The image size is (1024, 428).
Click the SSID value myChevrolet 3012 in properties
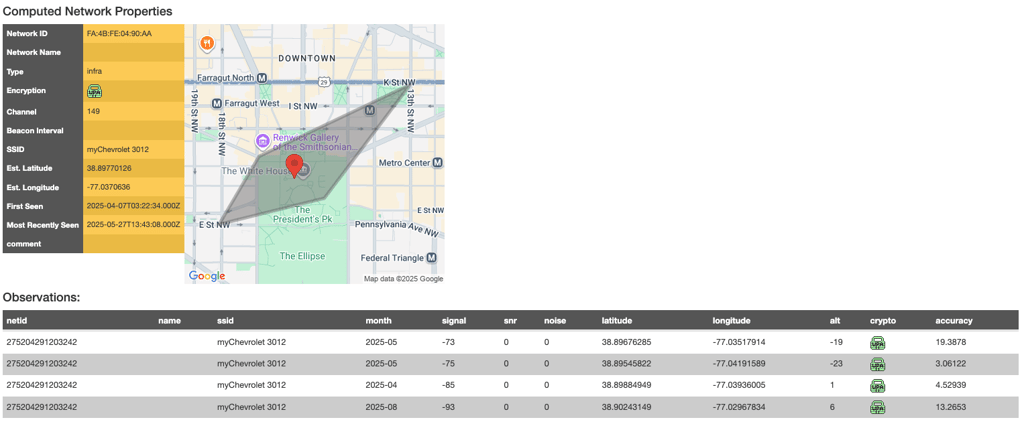point(118,150)
